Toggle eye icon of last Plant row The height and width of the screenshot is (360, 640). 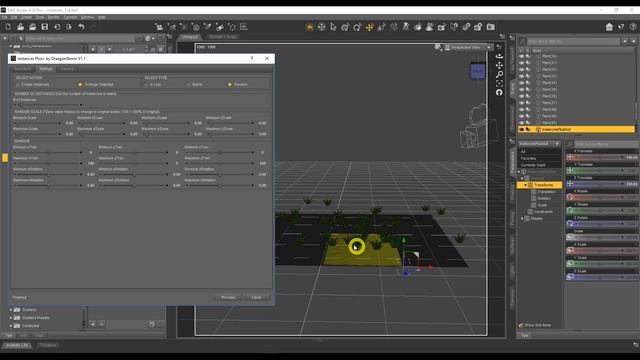point(521,122)
